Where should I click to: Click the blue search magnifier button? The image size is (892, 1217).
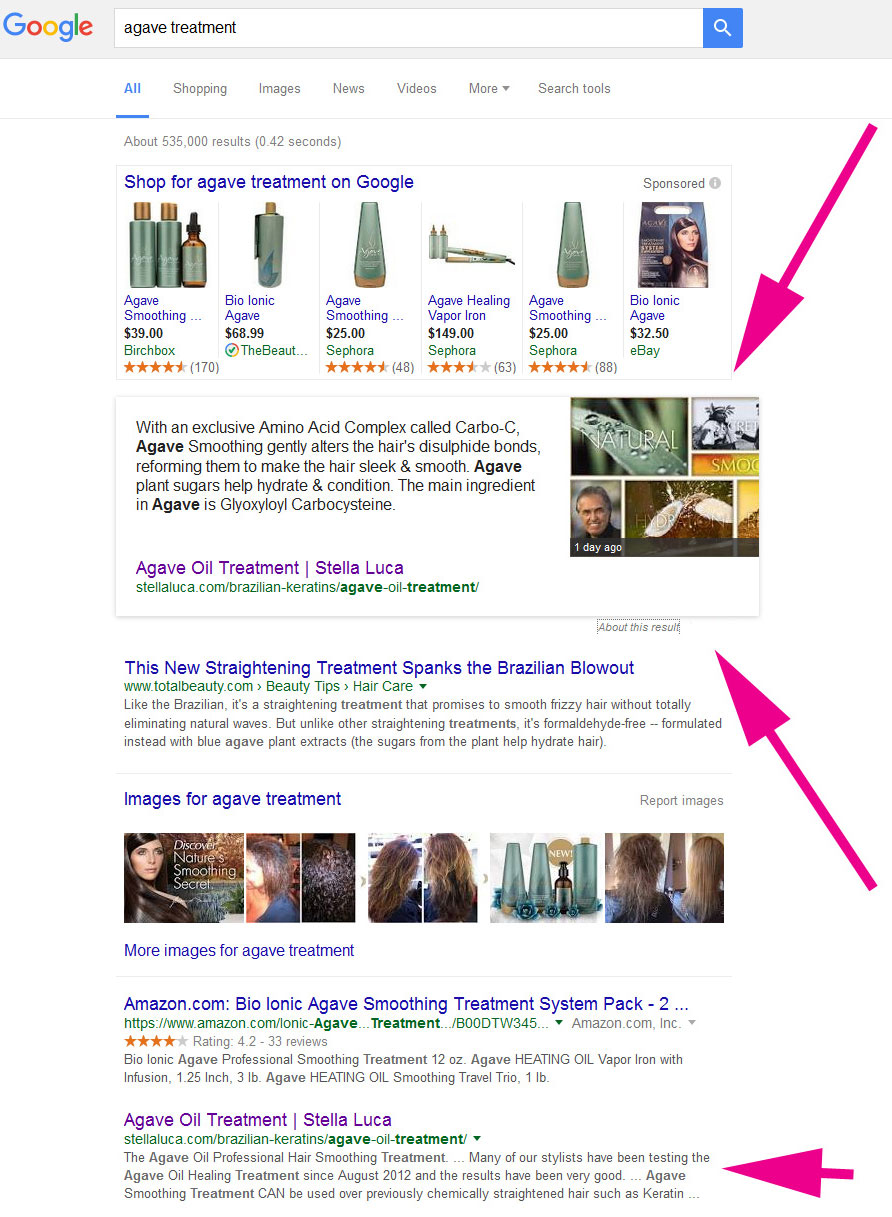point(722,28)
